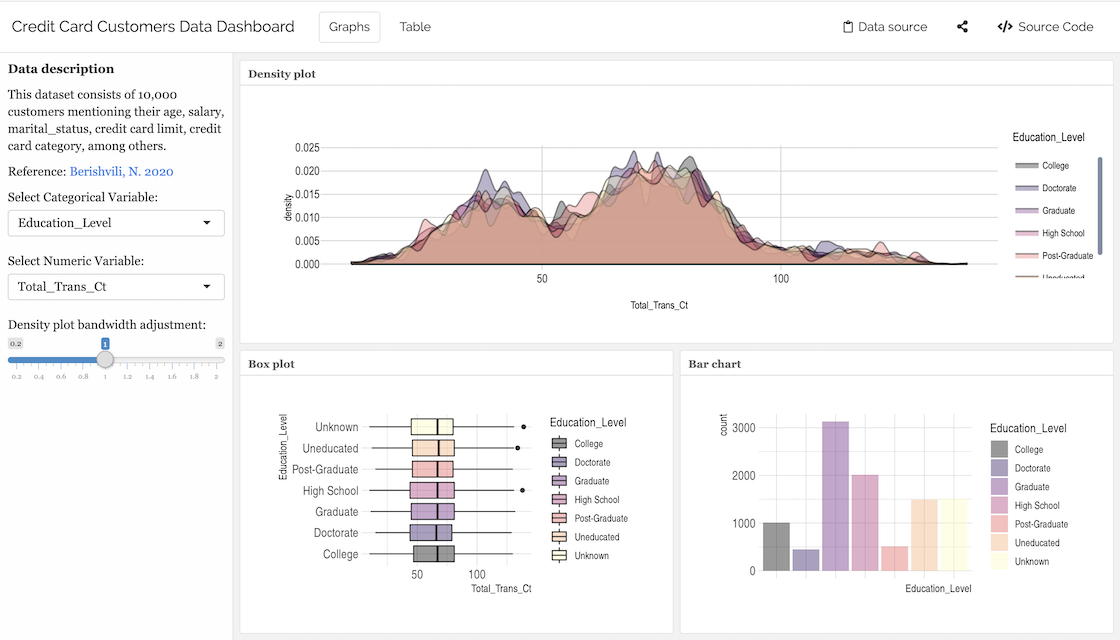Click the Unknown box in the box plot
The height and width of the screenshot is (640, 1120).
pos(432,427)
